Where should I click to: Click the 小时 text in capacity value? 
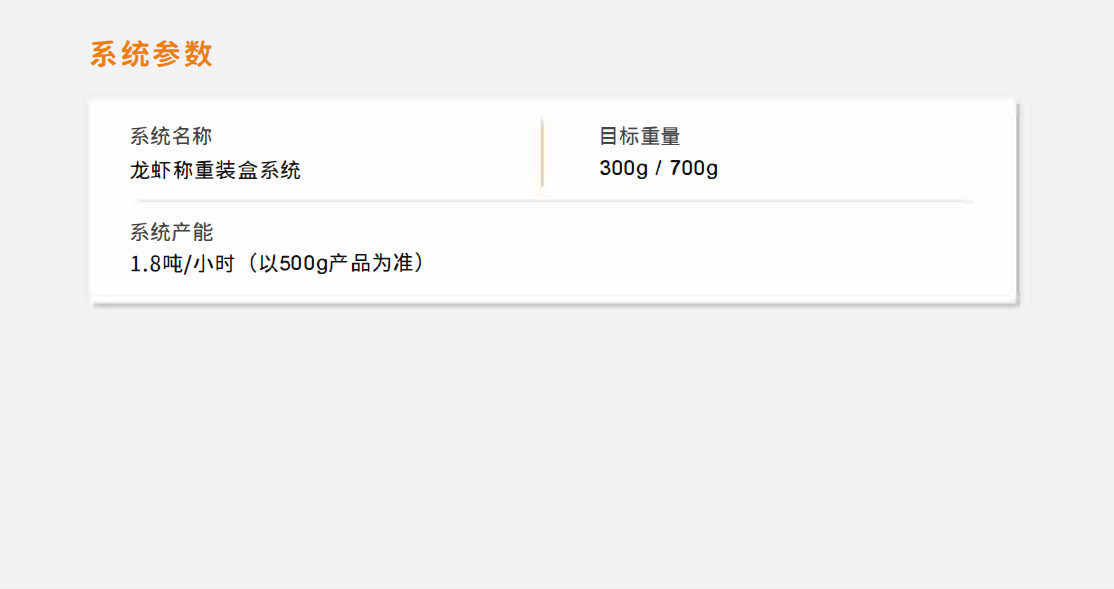(214, 264)
